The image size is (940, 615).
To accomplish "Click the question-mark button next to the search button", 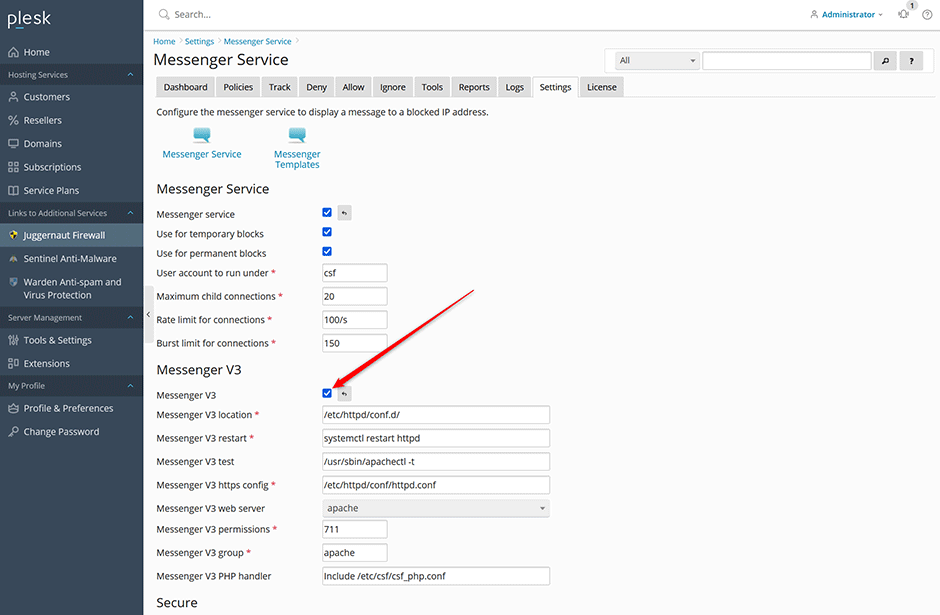I will (x=911, y=61).
